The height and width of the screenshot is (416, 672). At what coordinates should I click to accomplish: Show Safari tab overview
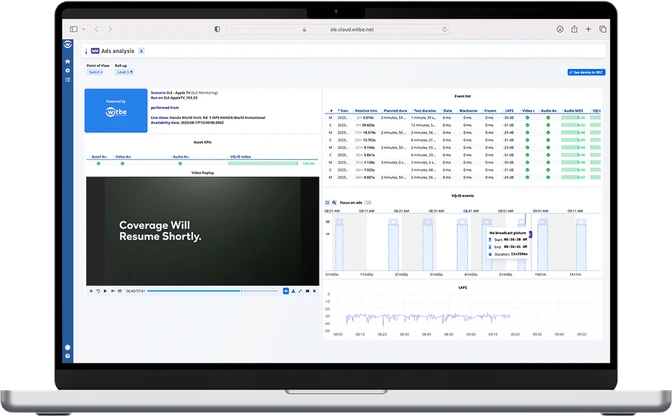click(603, 29)
